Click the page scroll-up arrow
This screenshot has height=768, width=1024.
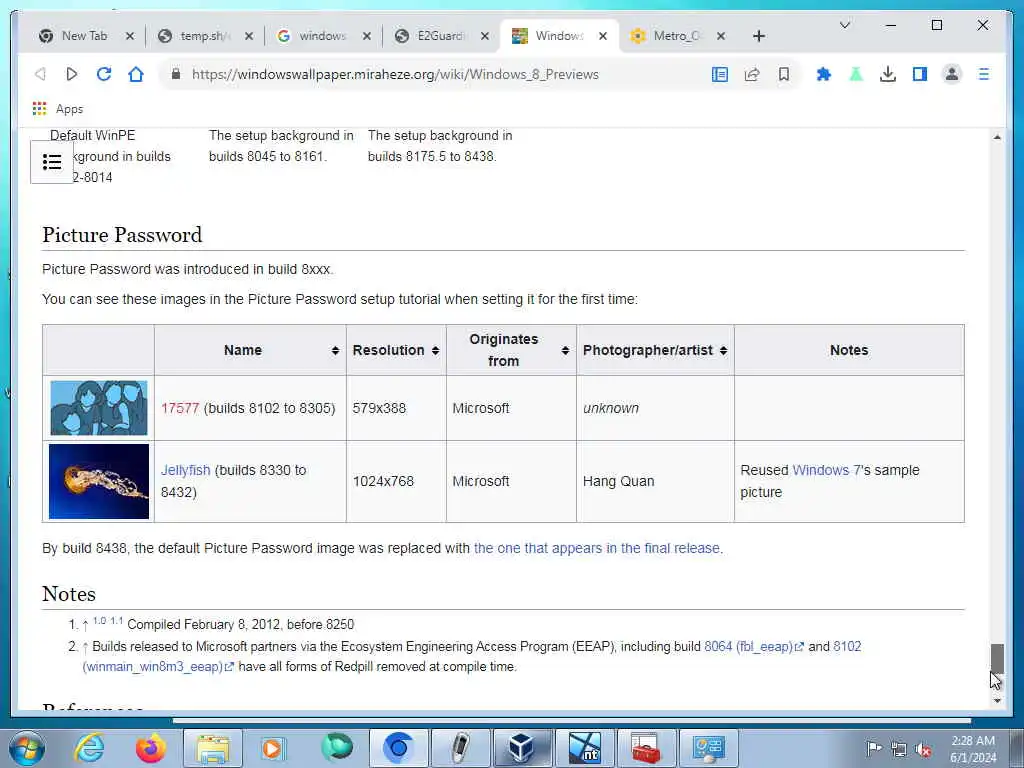point(997,137)
